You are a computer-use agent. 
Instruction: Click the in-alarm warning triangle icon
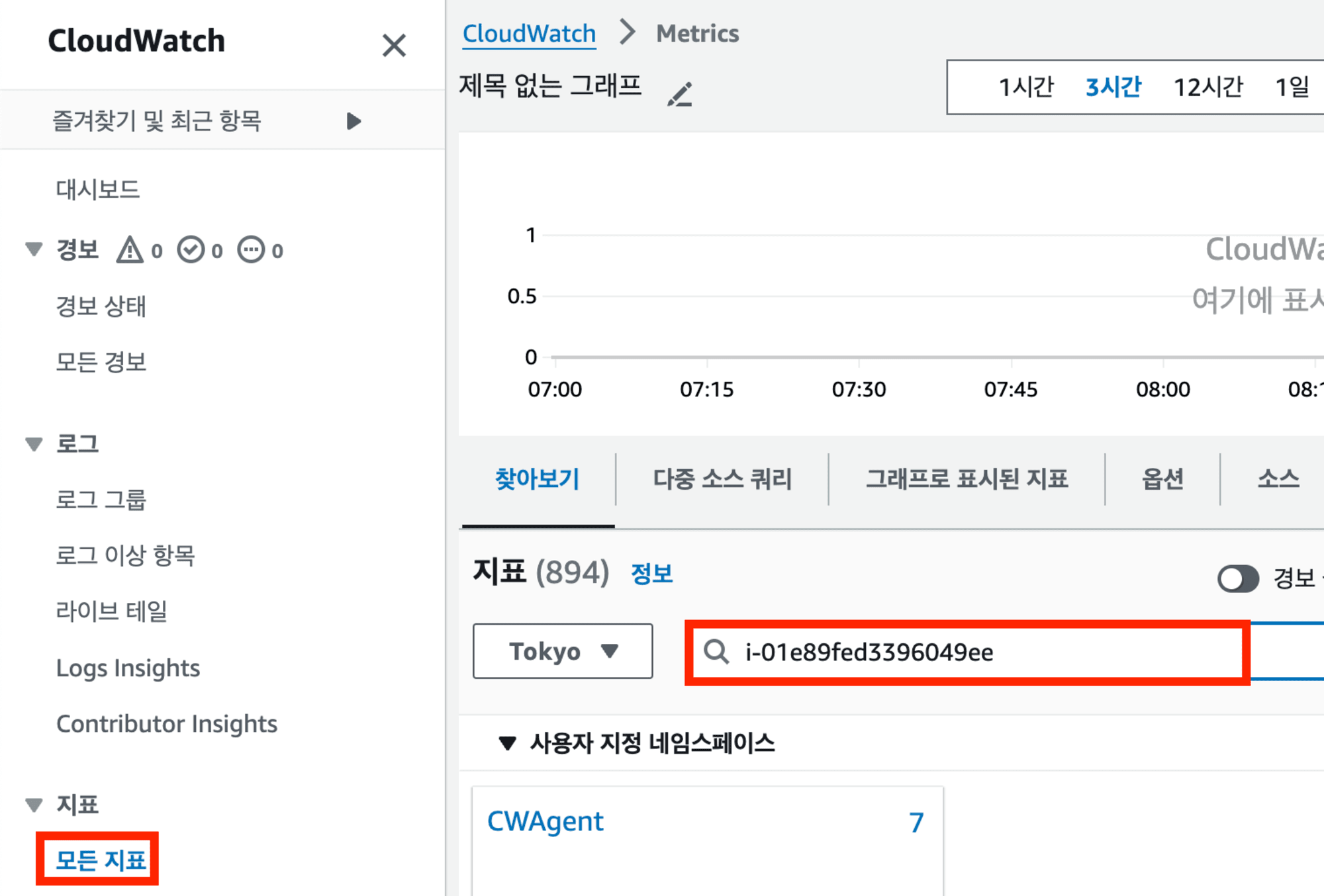[130, 250]
